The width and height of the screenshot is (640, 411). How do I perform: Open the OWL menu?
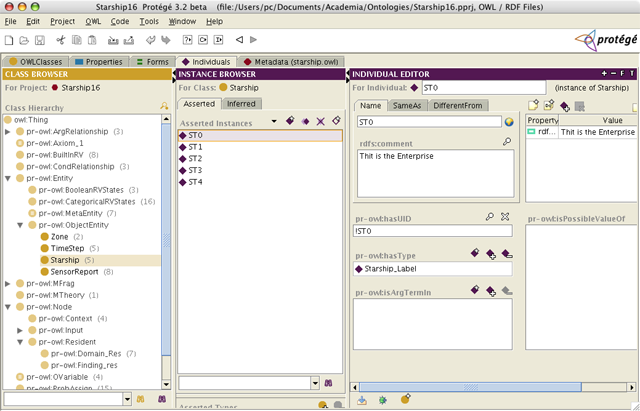tap(92, 21)
